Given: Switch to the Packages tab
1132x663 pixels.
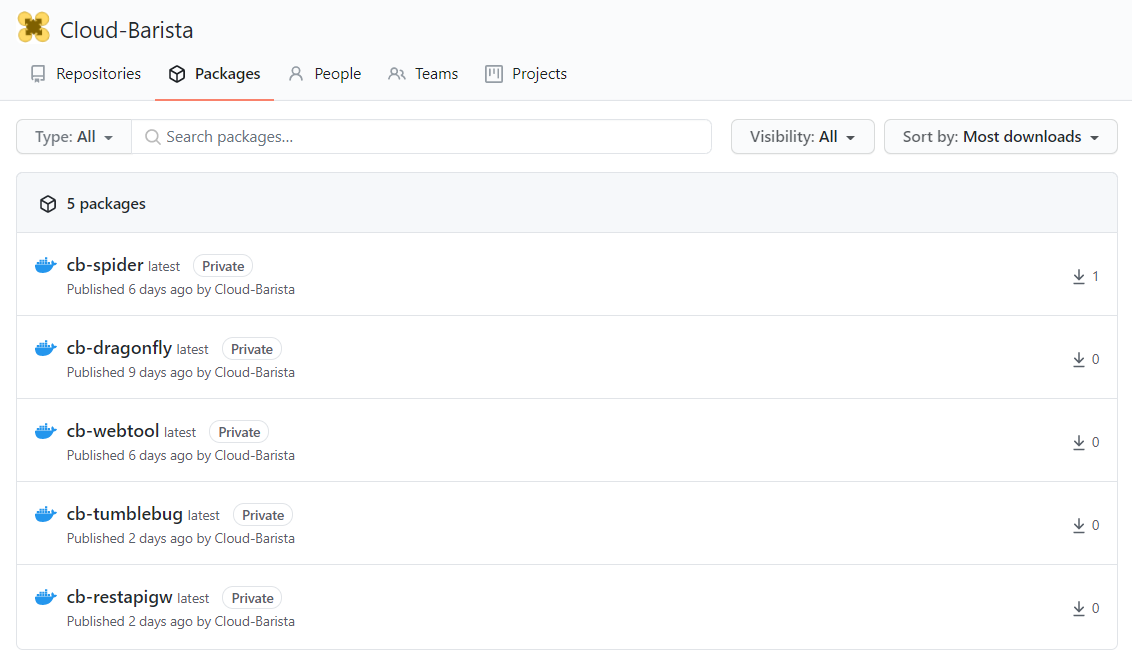Looking at the screenshot, I should pos(214,74).
